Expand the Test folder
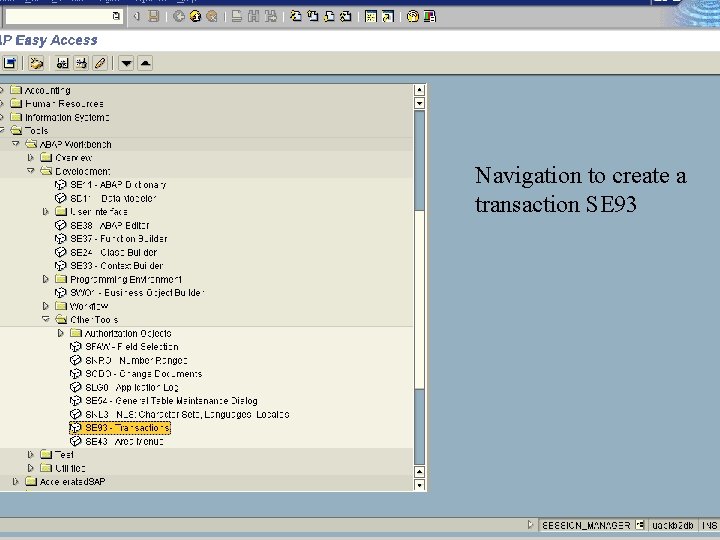Image resolution: width=720 pixels, height=540 pixels. point(30,455)
